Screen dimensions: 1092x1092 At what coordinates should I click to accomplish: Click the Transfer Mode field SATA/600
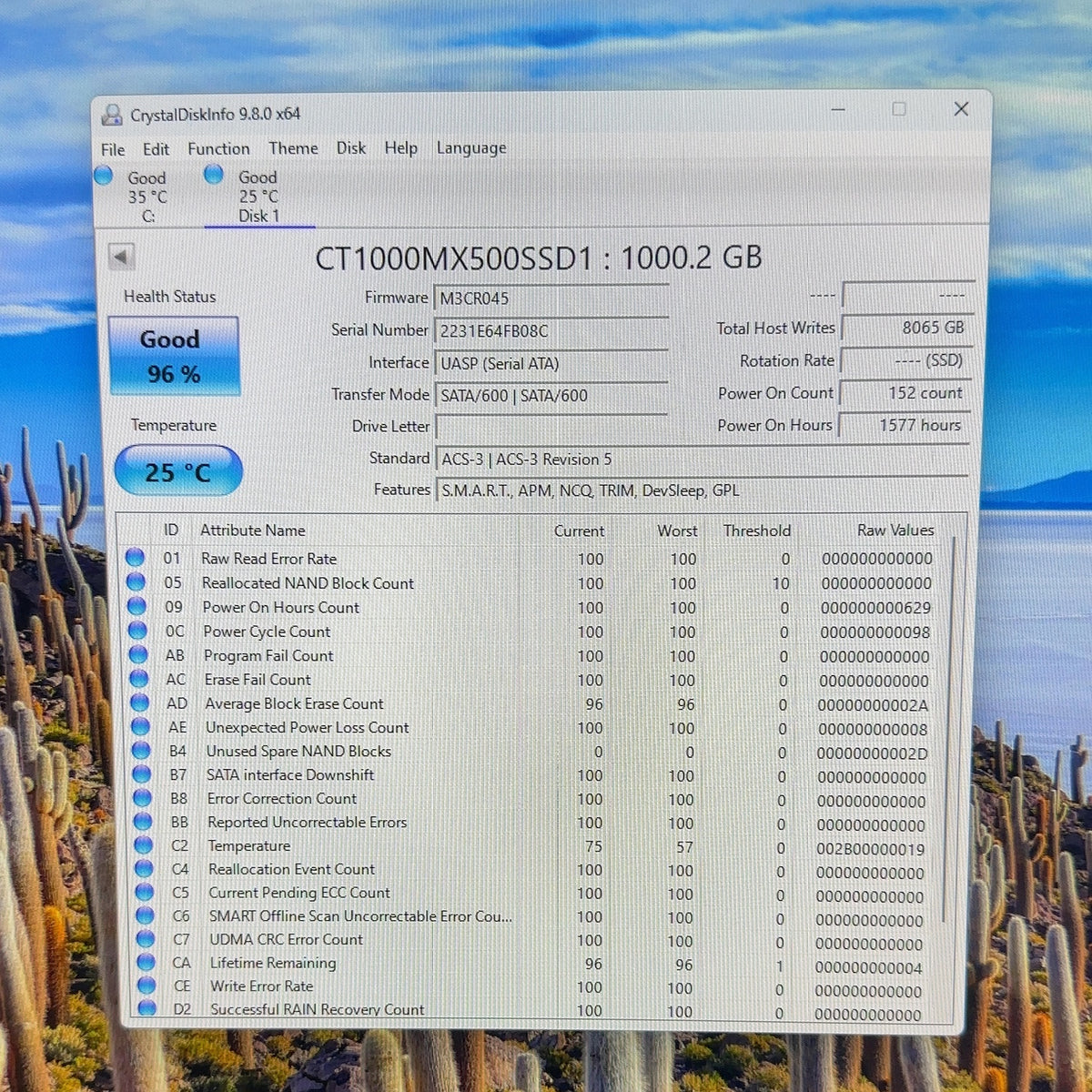[x=551, y=395]
